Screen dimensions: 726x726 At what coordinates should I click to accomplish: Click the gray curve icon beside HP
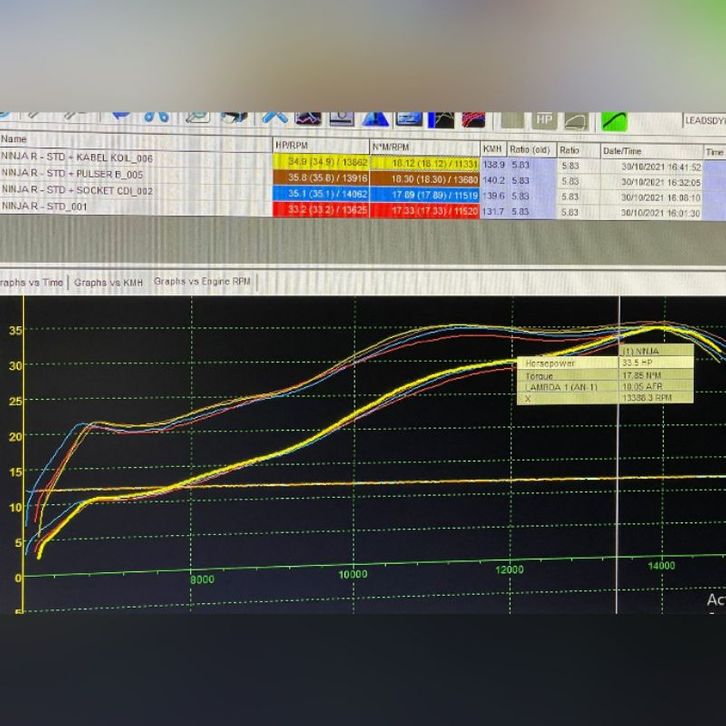[x=576, y=120]
